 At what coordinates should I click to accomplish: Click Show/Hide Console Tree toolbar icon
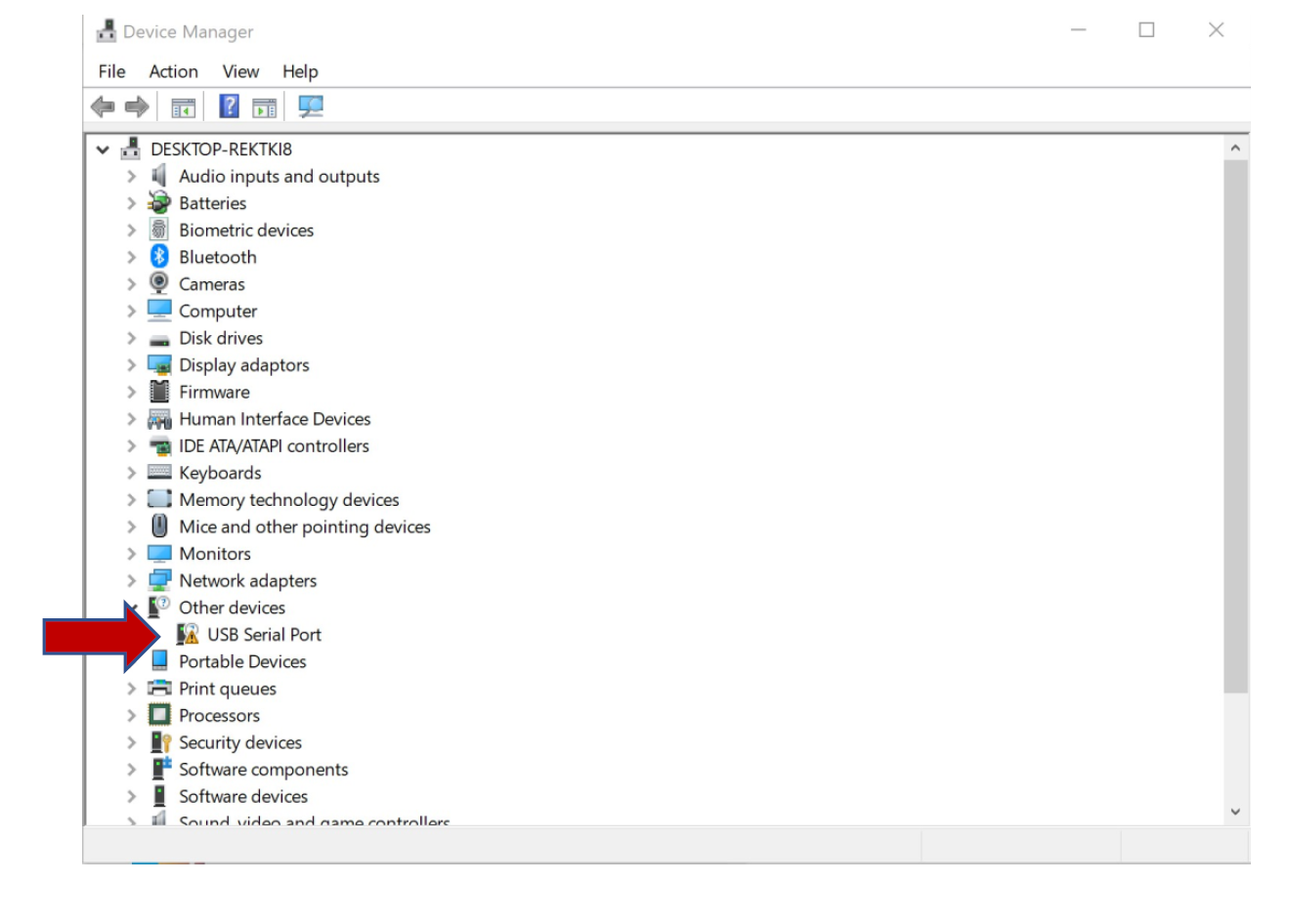point(183,107)
